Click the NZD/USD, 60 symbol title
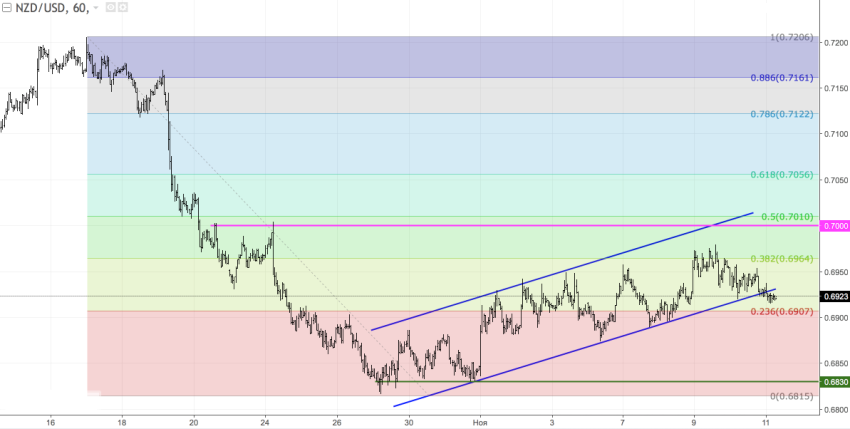 51,8
